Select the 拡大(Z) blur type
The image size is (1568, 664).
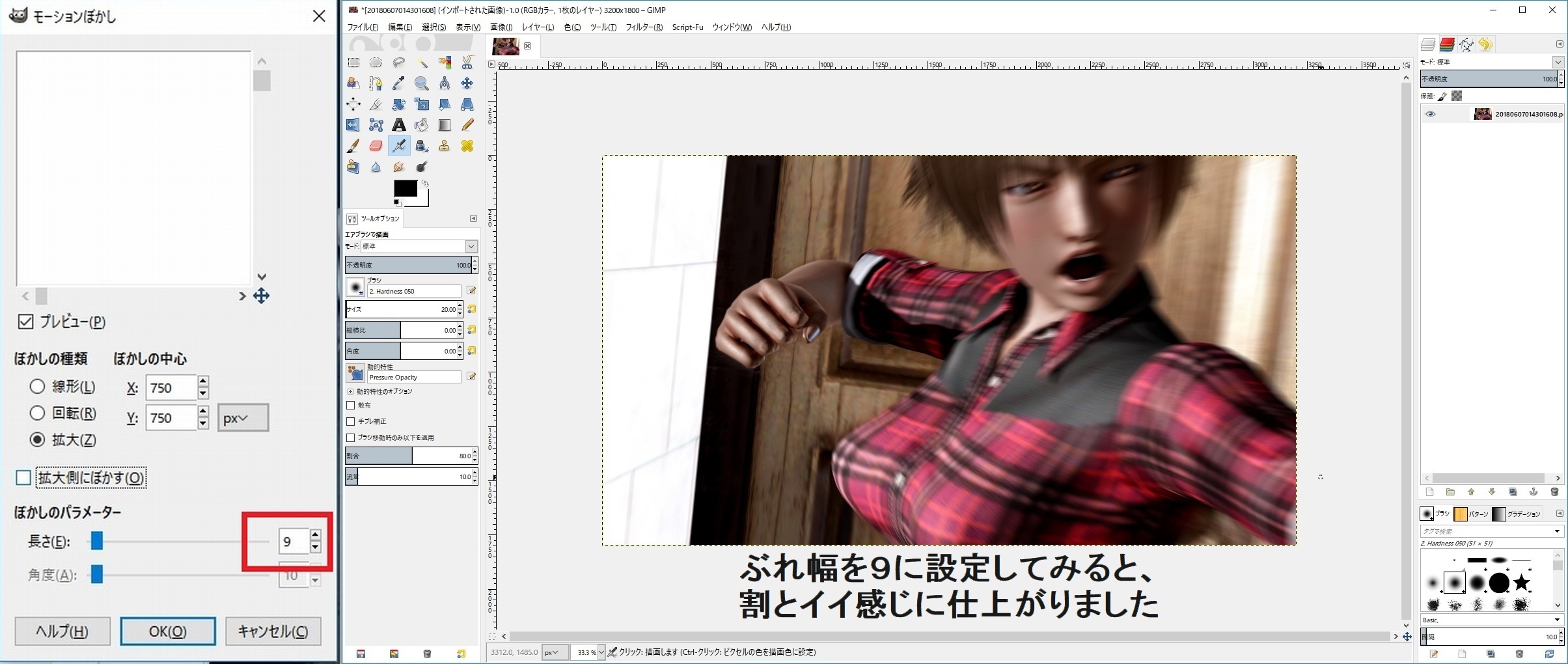37,440
